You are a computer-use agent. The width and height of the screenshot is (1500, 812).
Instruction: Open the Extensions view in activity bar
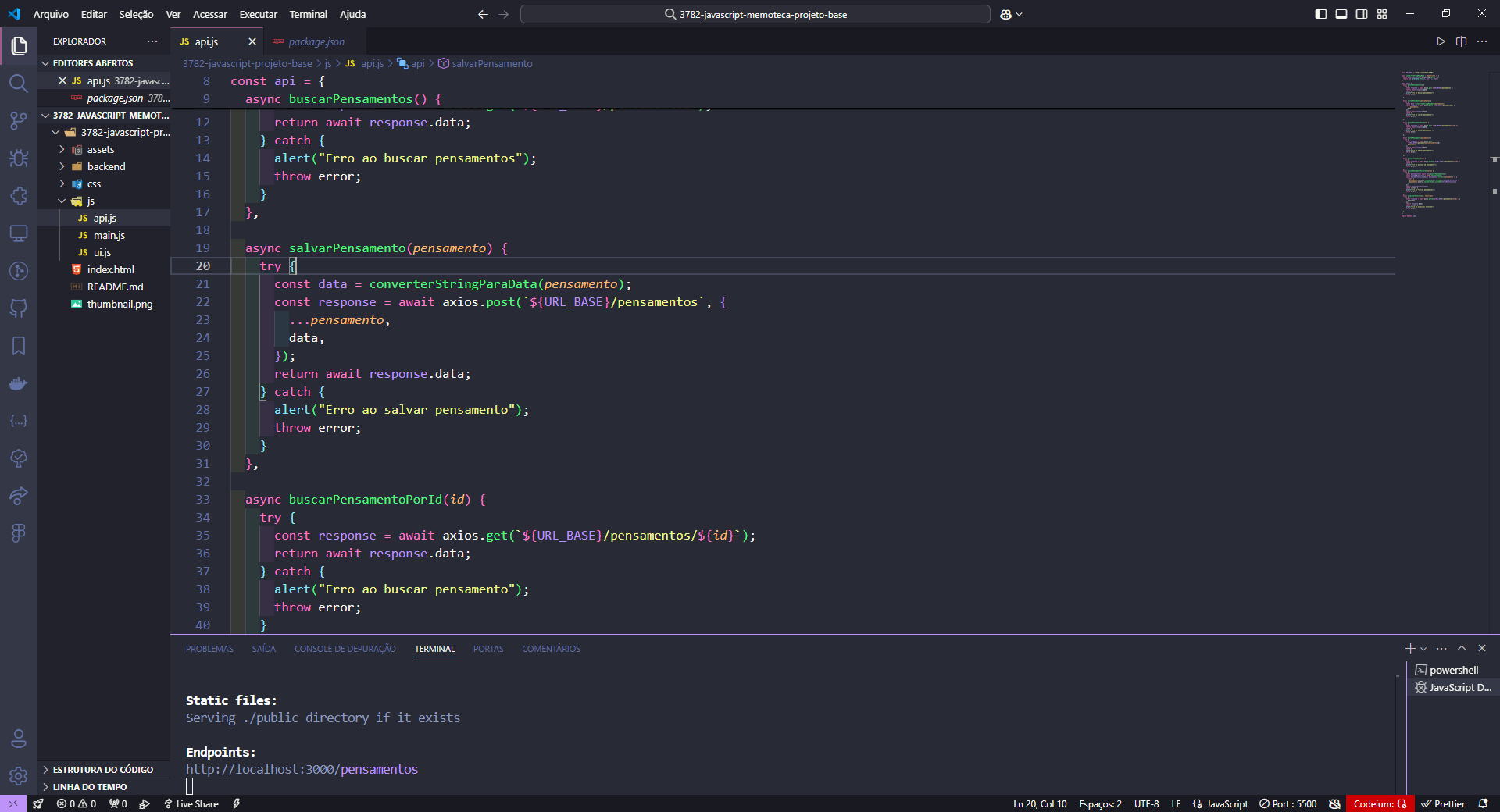click(x=19, y=196)
